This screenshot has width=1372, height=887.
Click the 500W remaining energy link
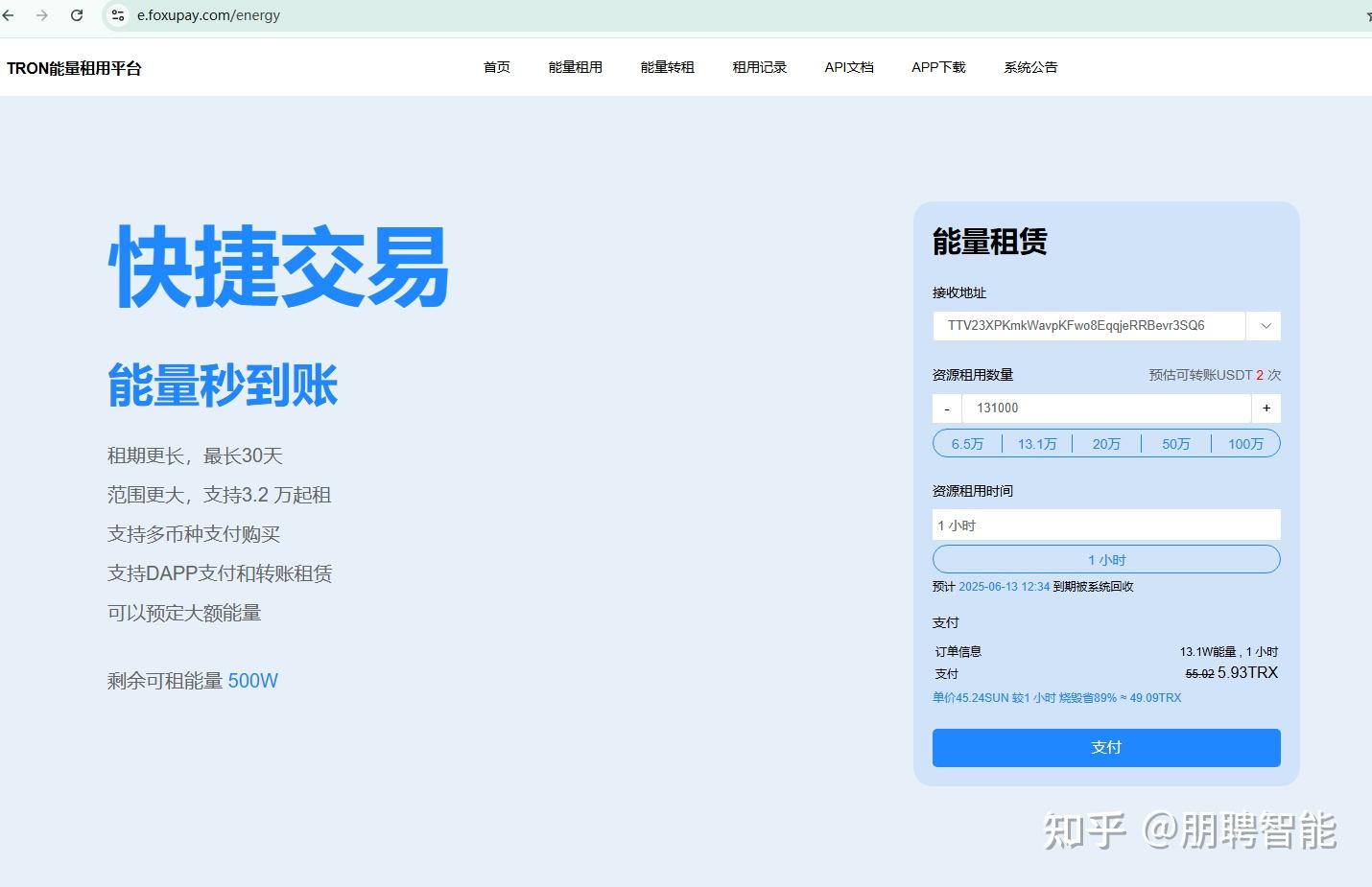tap(253, 681)
